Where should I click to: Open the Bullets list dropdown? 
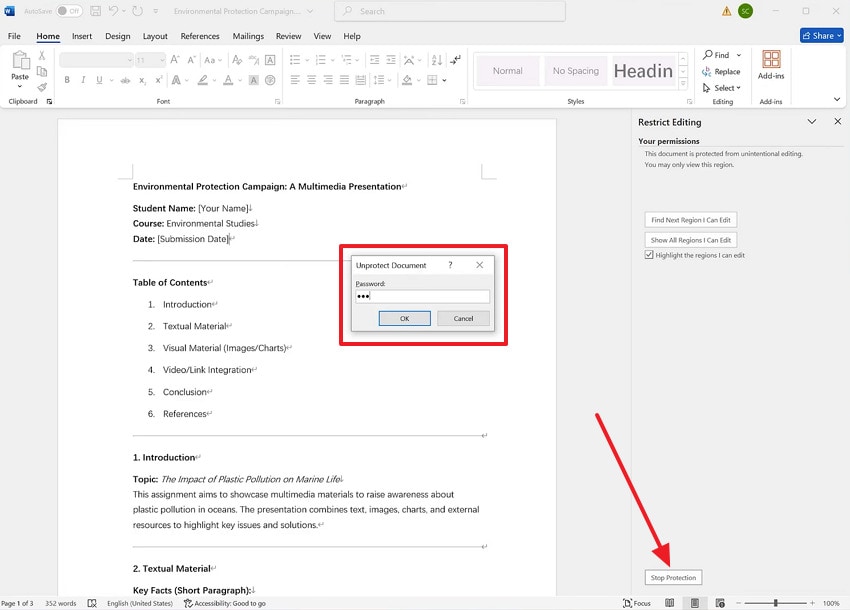(x=307, y=60)
